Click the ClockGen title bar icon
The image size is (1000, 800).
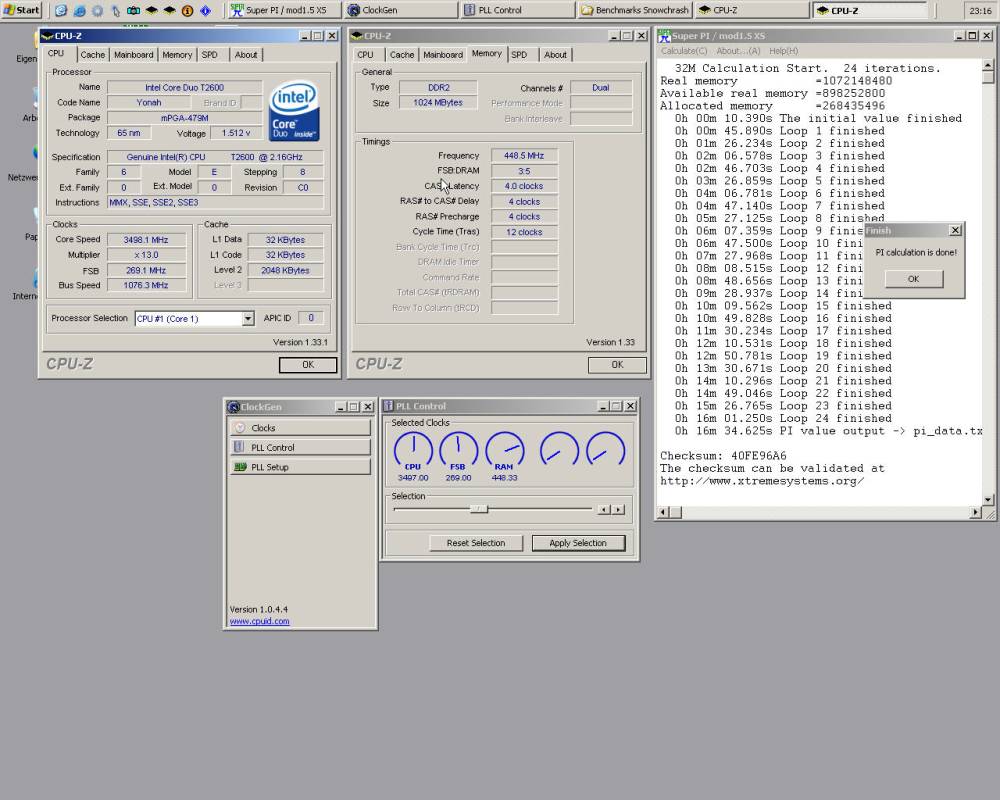pyautogui.click(x=233, y=406)
